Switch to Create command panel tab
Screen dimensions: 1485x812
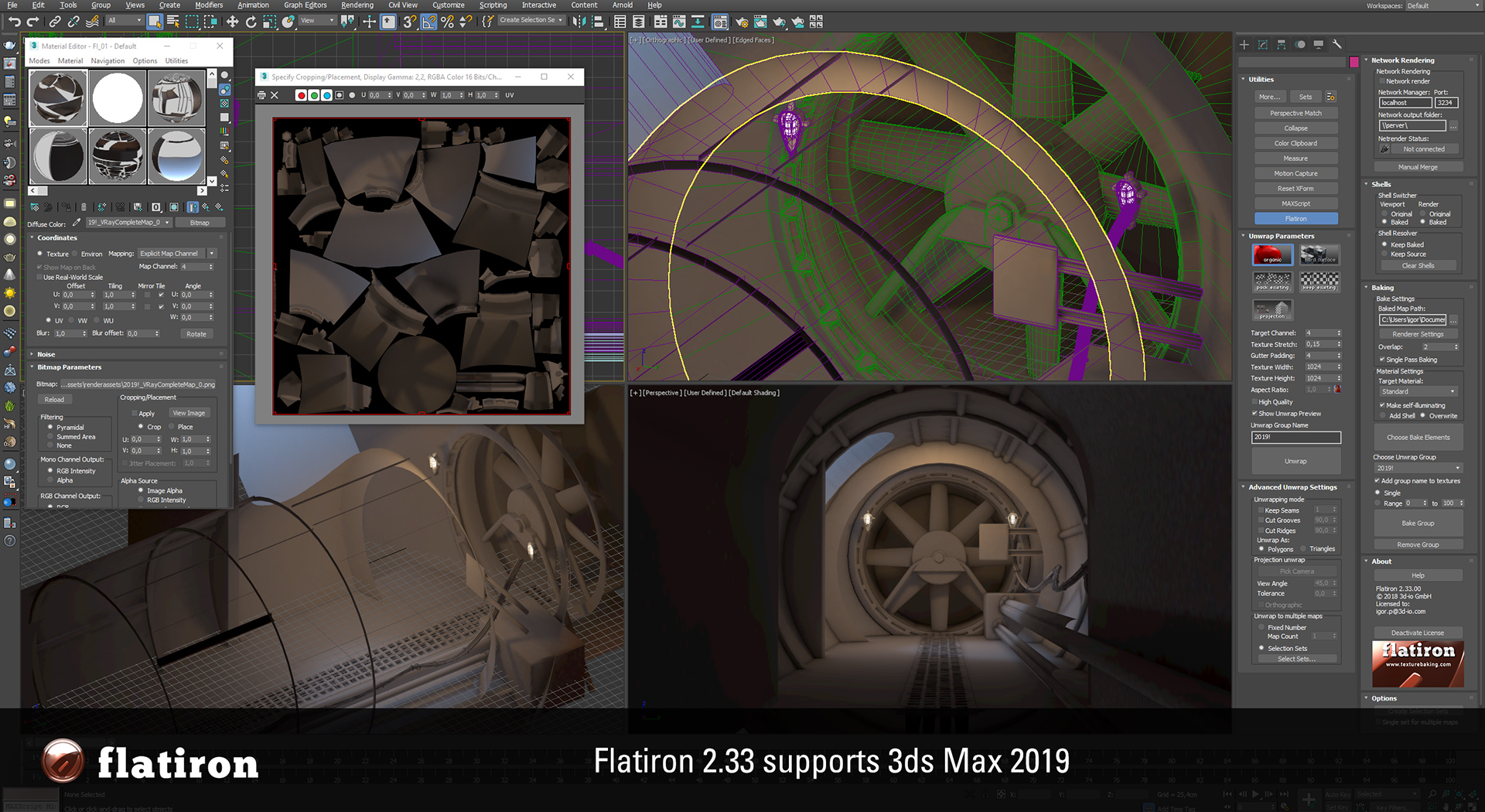pyautogui.click(x=1244, y=45)
